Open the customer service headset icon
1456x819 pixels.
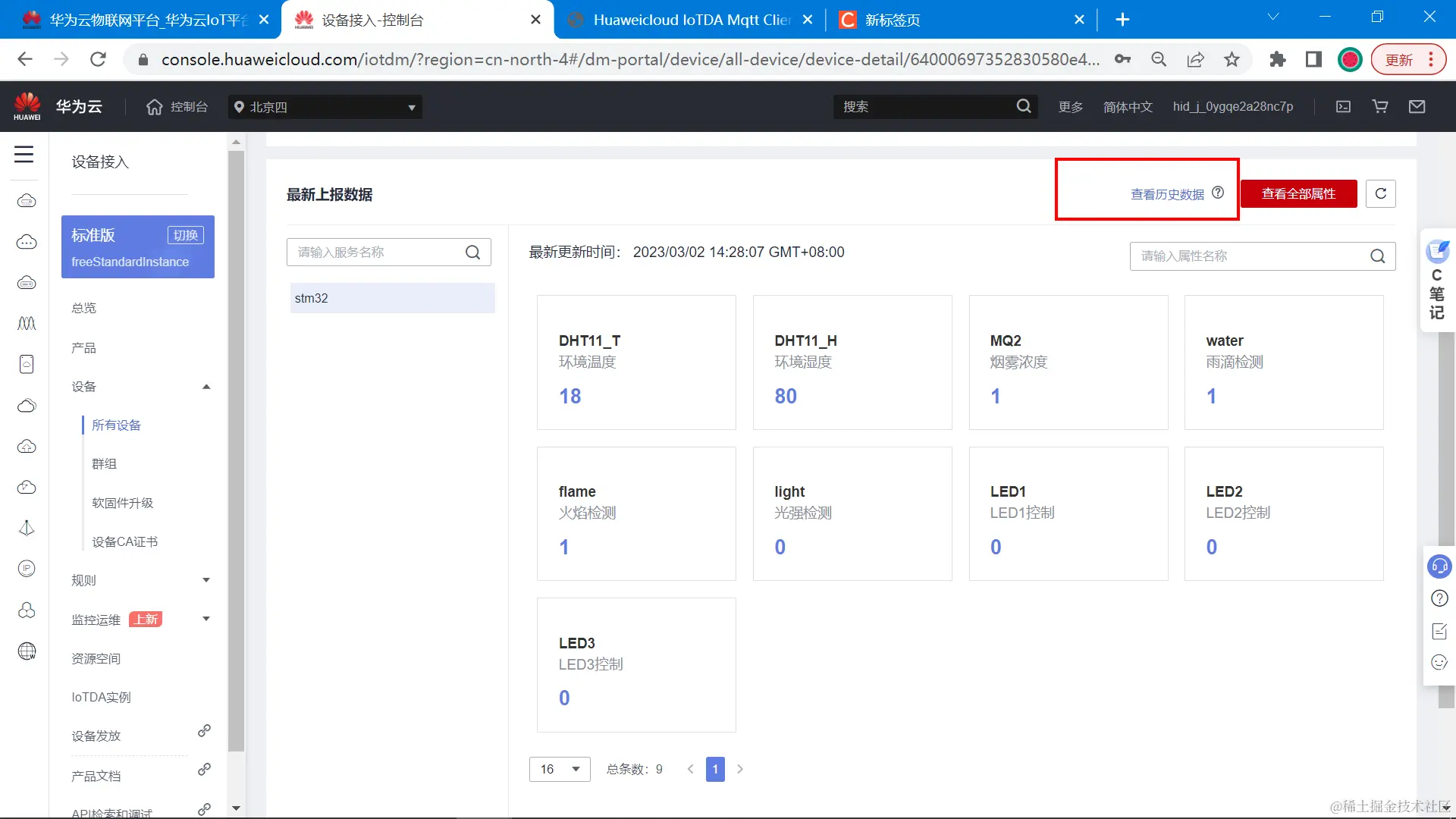pyautogui.click(x=1439, y=566)
